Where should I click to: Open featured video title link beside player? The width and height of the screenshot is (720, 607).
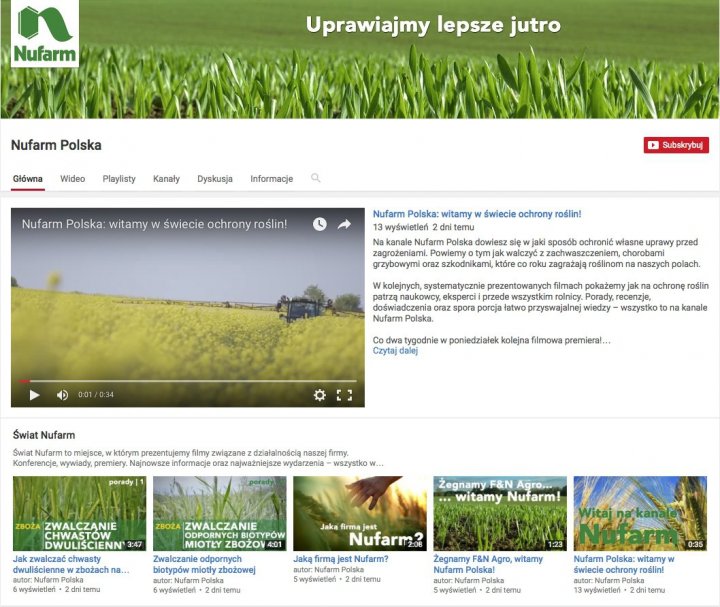click(477, 214)
